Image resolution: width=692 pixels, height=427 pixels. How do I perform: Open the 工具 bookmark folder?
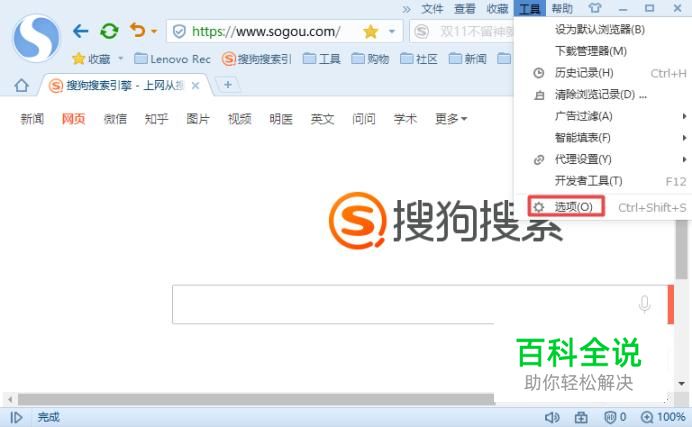tap(322, 59)
